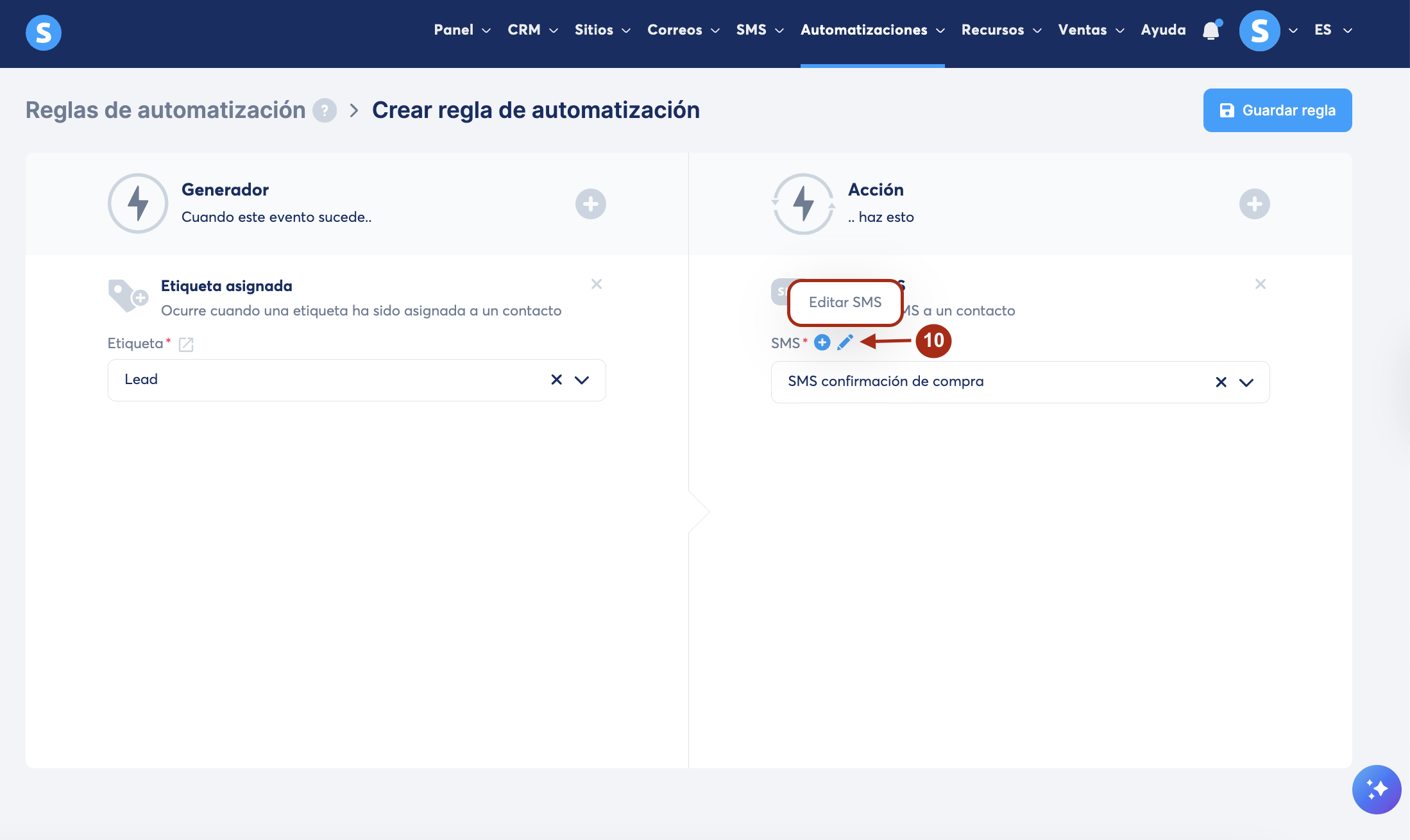Expand the Etiqueta dropdown arrow

click(x=582, y=380)
